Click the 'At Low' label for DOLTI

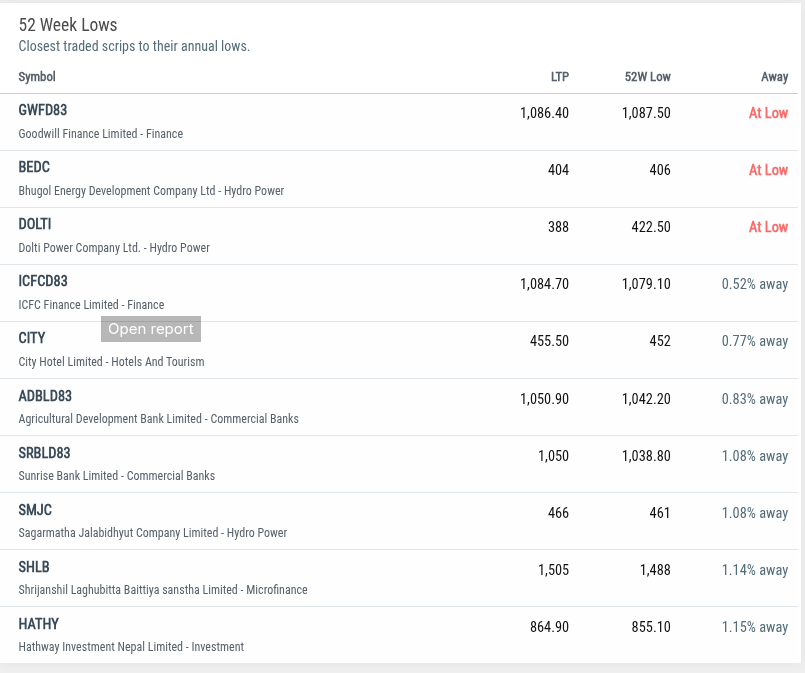[768, 227]
